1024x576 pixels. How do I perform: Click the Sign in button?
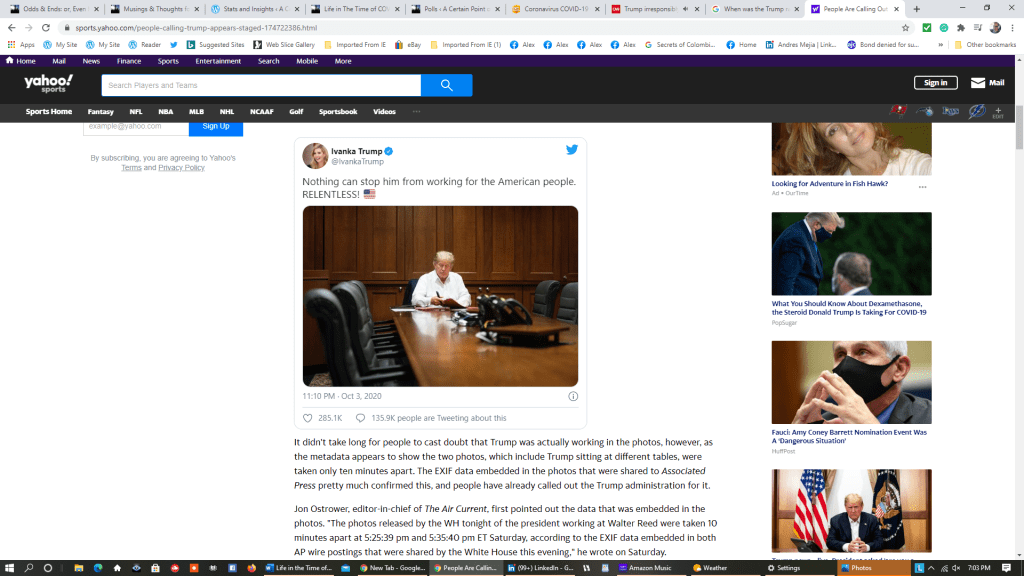coord(935,83)
